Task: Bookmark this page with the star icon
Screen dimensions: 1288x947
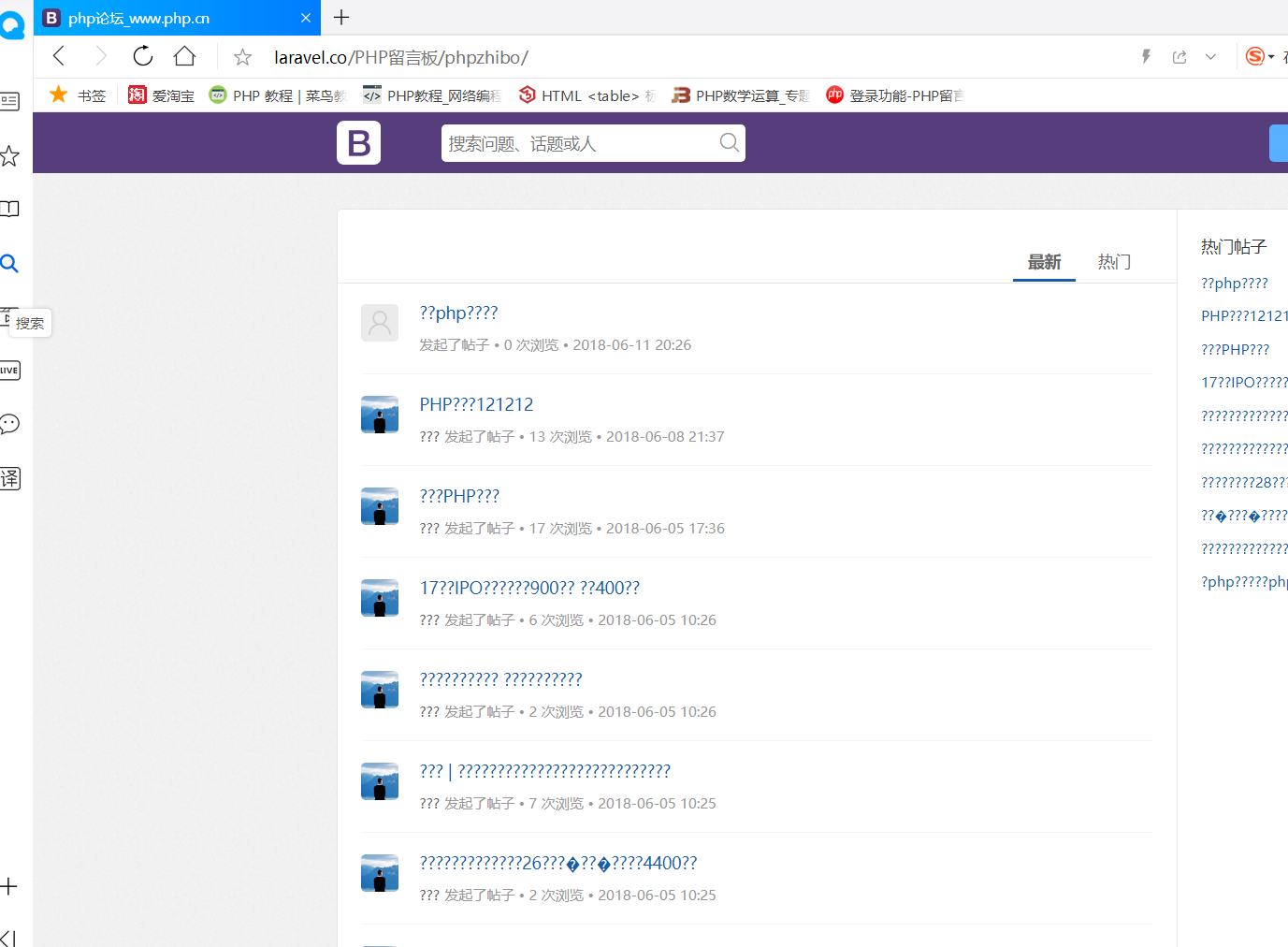Action: click(x=242, y=57)
